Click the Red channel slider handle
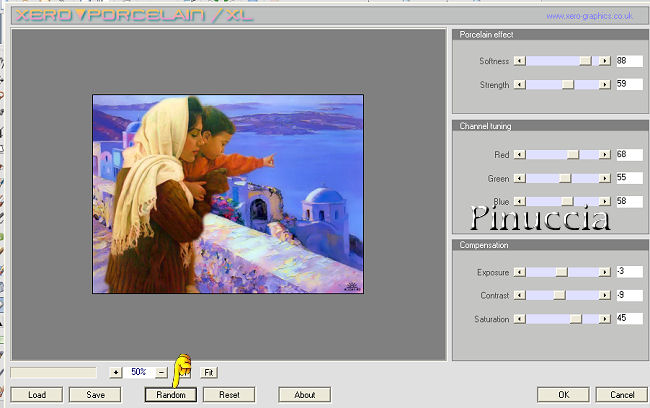 (573, 155)
